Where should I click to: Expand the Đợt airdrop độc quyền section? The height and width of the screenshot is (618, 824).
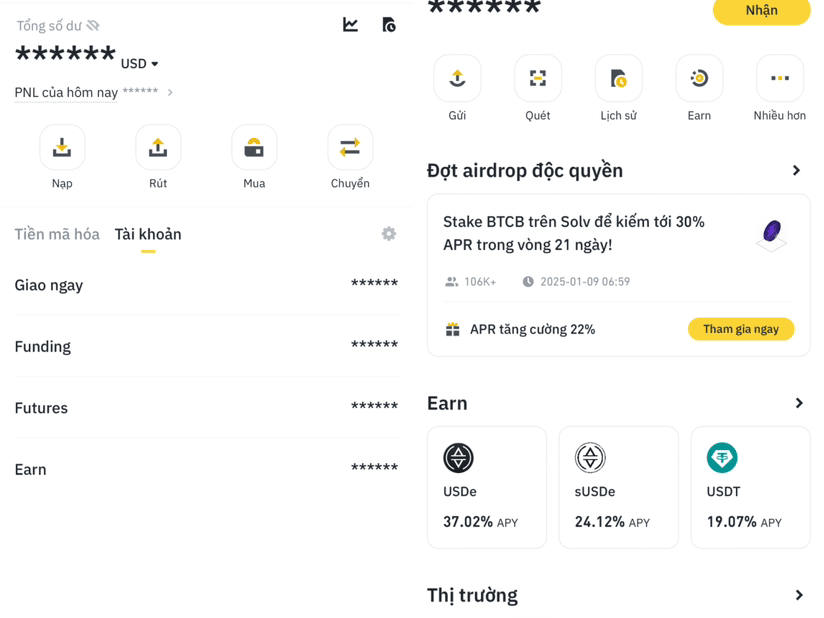[x=796, y=171]
